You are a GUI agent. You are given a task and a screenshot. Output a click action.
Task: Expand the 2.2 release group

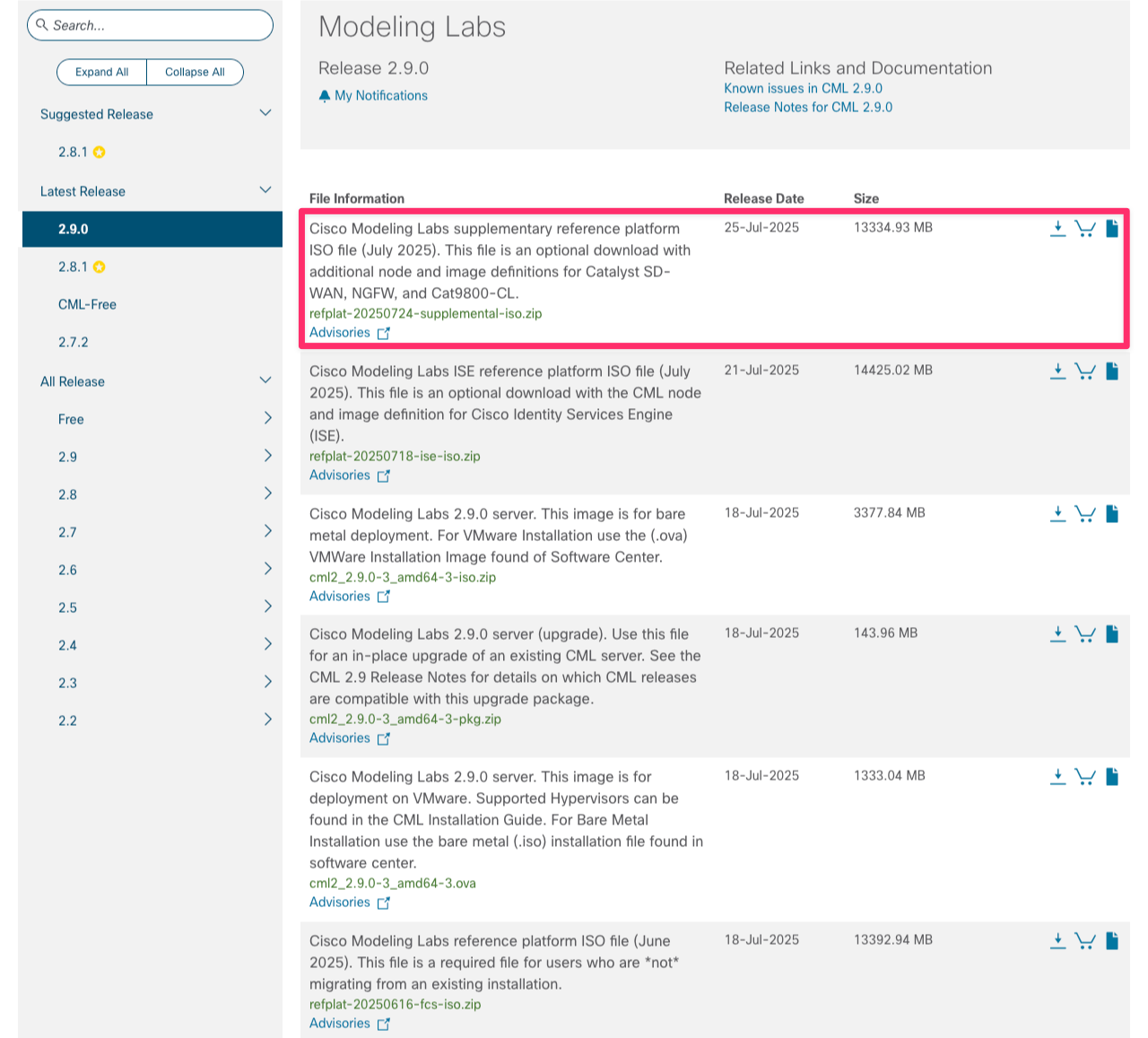pos(267,720)
